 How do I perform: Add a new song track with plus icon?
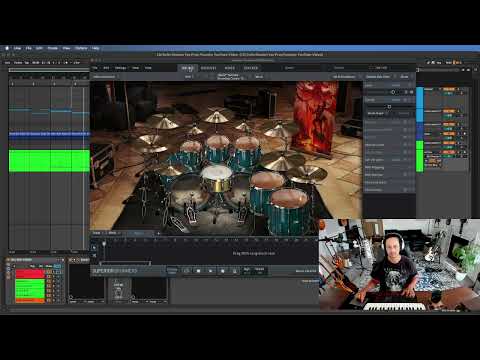159,233
